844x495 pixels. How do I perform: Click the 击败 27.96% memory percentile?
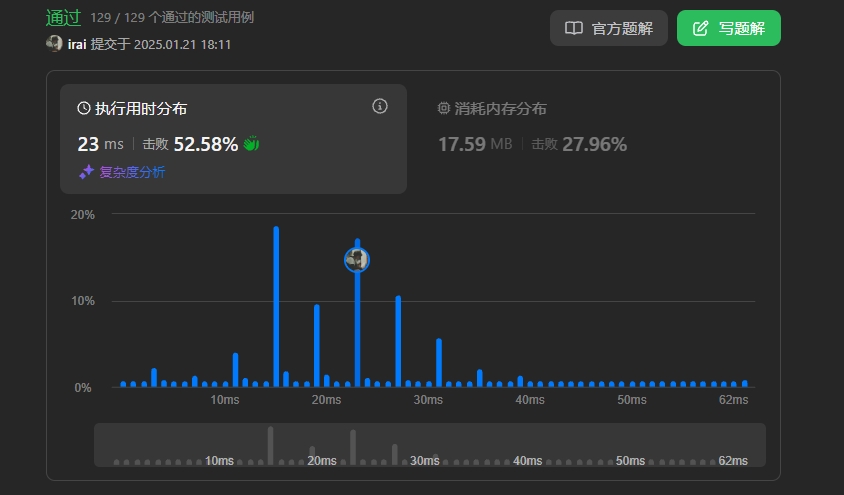579,144
